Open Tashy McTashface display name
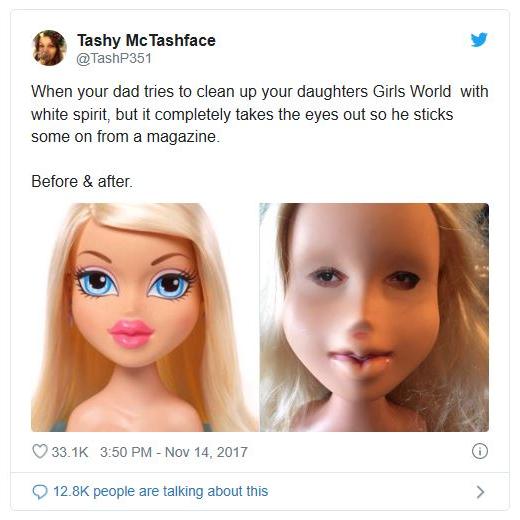Viewport: 520px width, 520px height. click(146, 40)
